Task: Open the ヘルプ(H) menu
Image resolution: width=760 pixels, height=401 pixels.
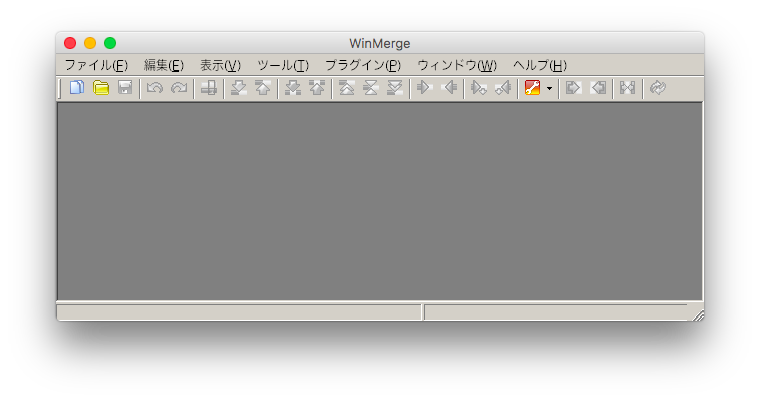Action: [x=540, y=65]
